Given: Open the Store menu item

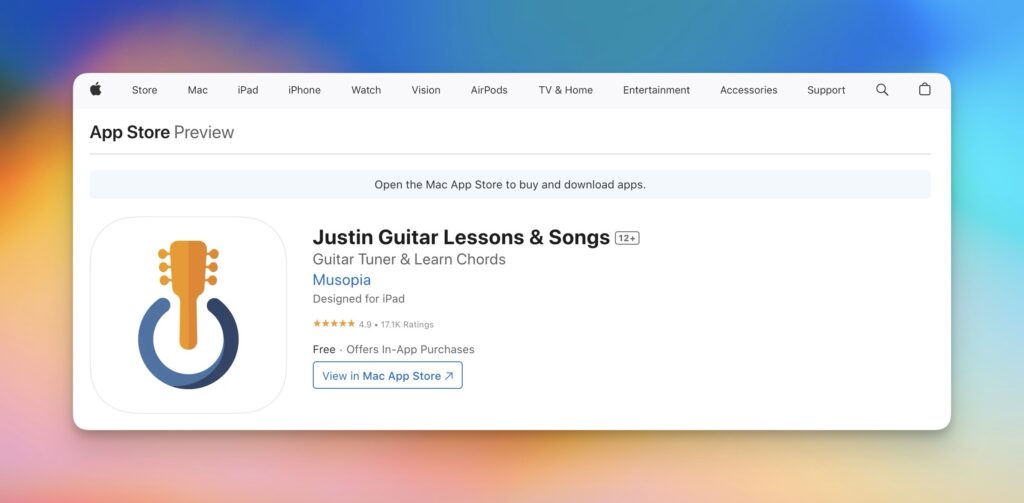Looking at the screenshot, I should point(144,90).
